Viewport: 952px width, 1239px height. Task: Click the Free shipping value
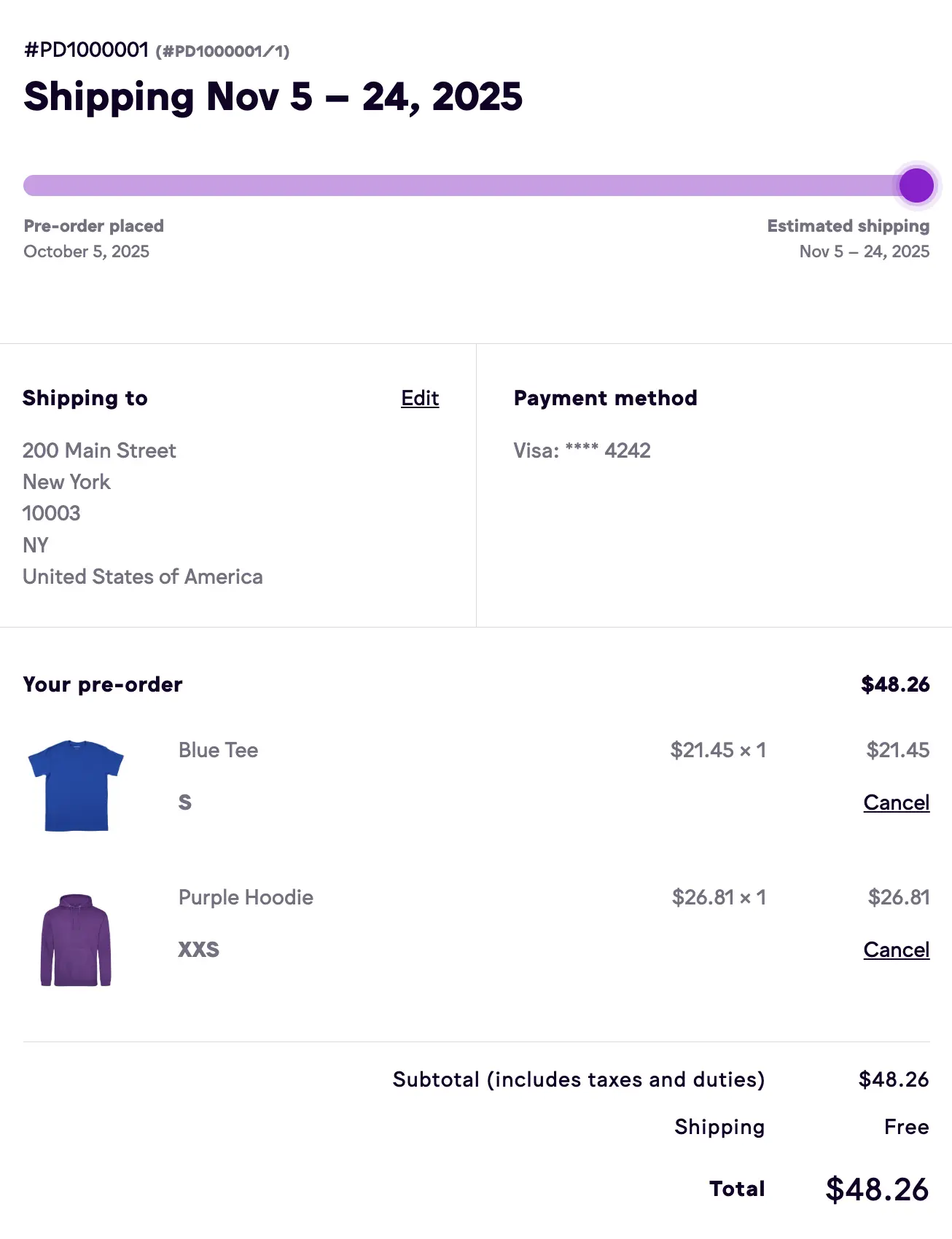click(x=906, y=1127)
